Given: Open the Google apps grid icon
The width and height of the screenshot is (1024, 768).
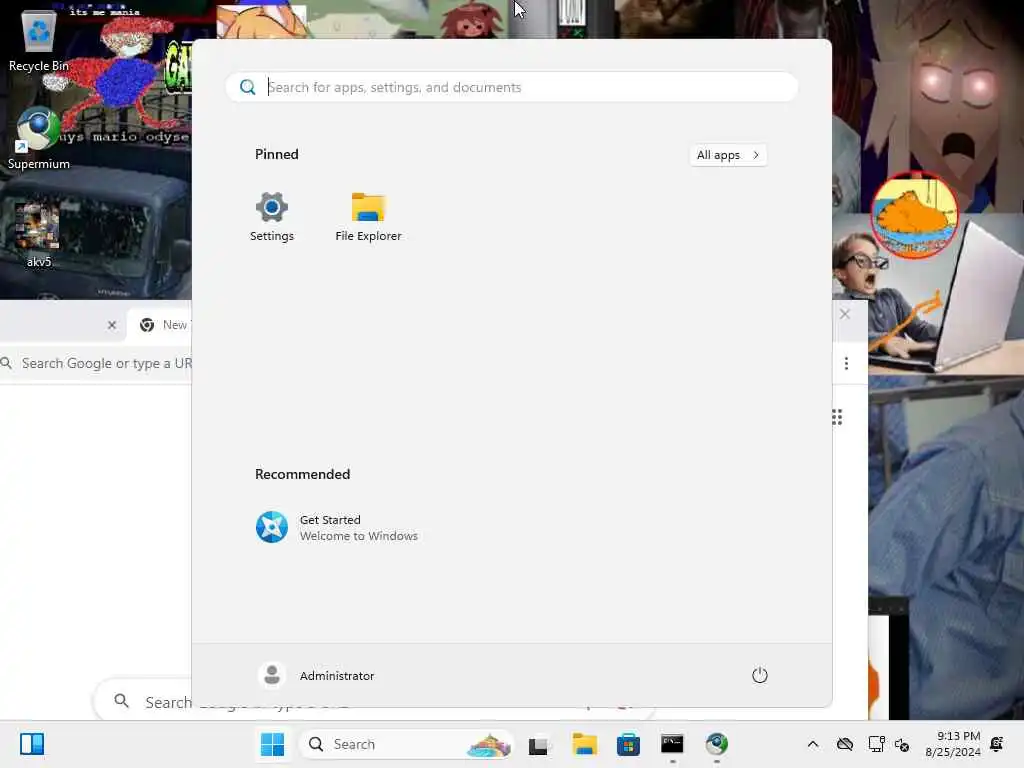Looking at the screenshot, I should tap(837, 417).
